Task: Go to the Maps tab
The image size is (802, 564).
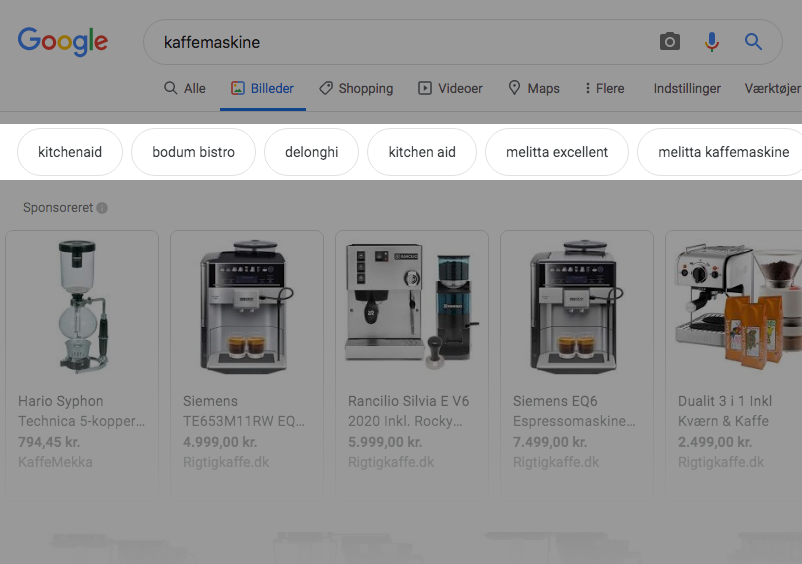Action: pyautogui.click(x=534, y=88)
